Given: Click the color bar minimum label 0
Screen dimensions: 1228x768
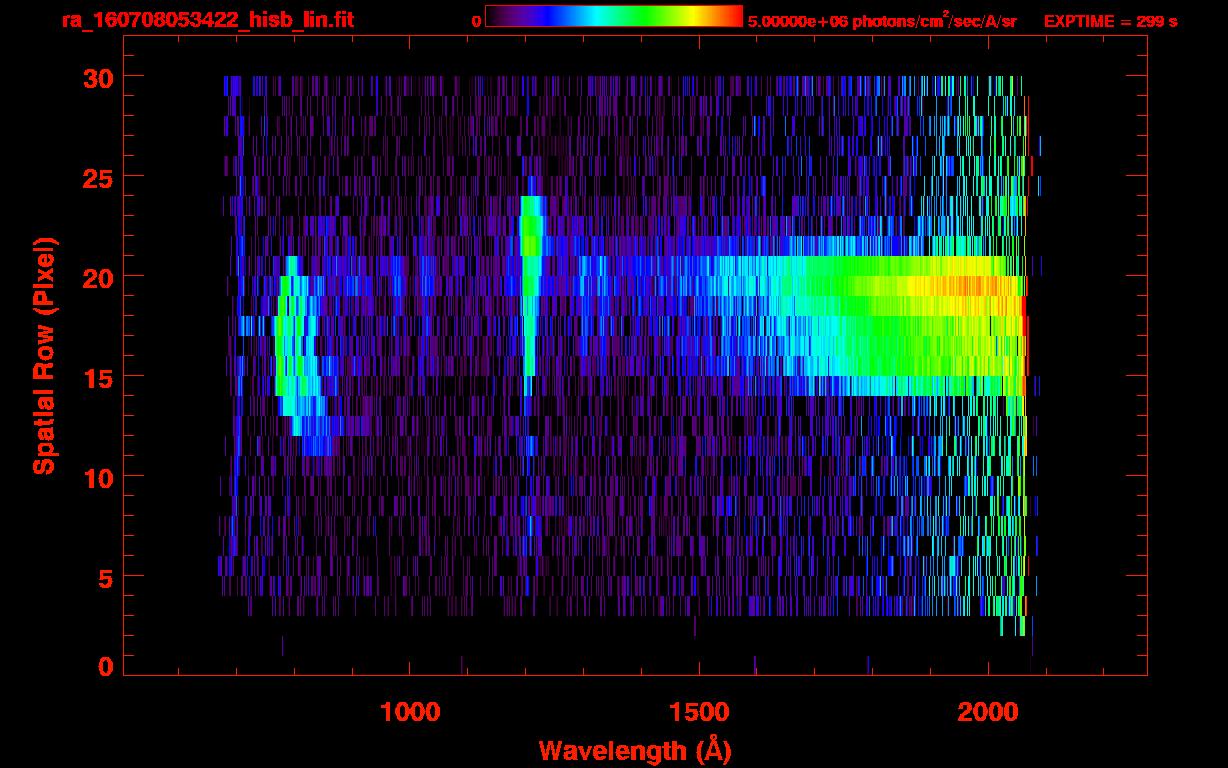Looking at the screenshot, I should (x=477, y=21).
